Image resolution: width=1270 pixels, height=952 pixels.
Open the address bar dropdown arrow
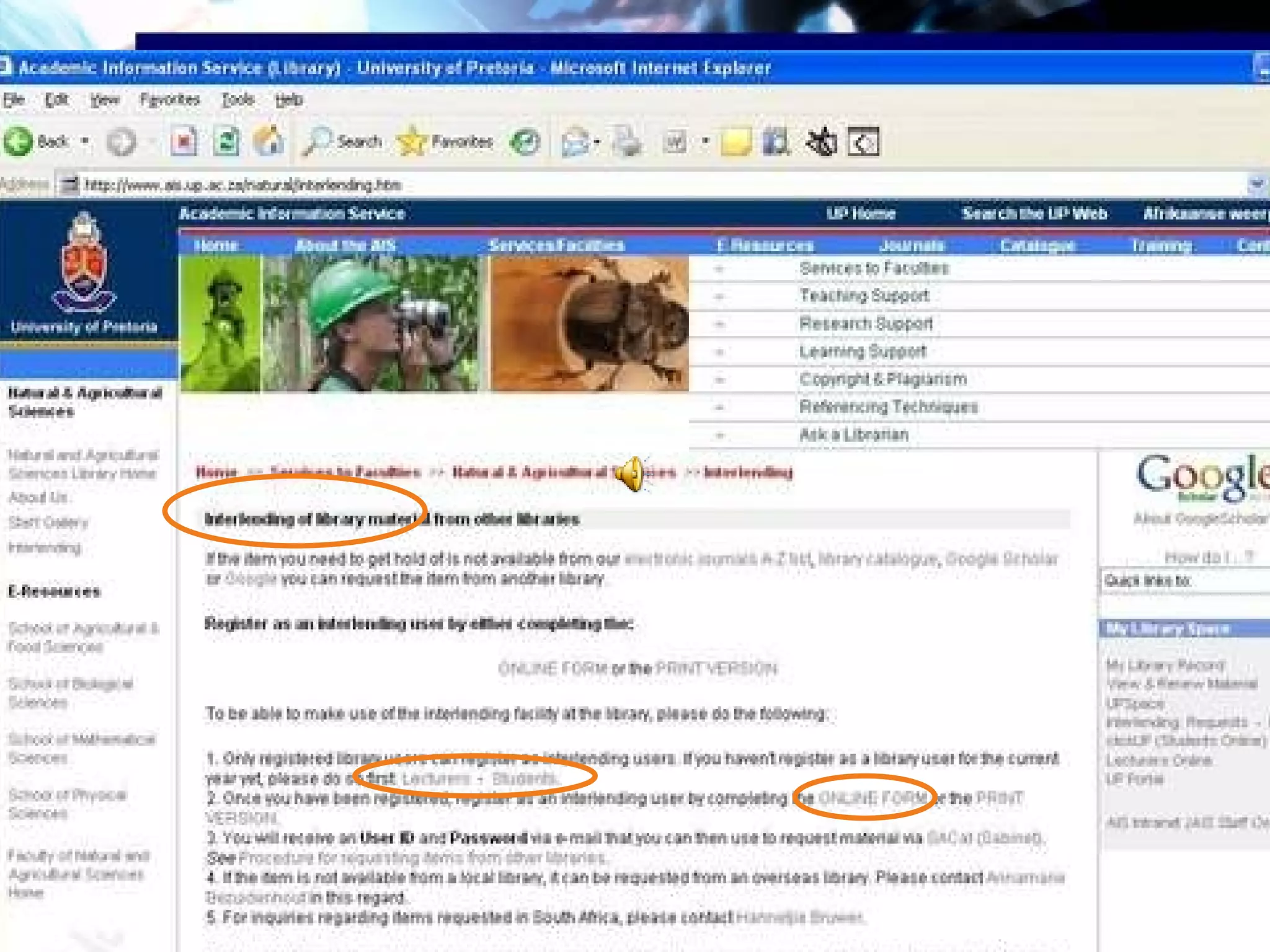point(1256,184)
